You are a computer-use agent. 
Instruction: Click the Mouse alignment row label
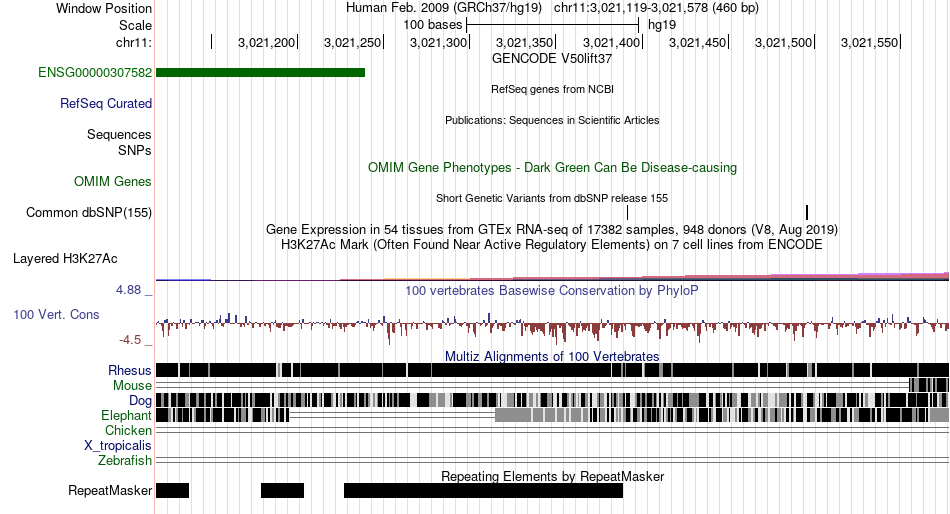(x=132, y=386)
